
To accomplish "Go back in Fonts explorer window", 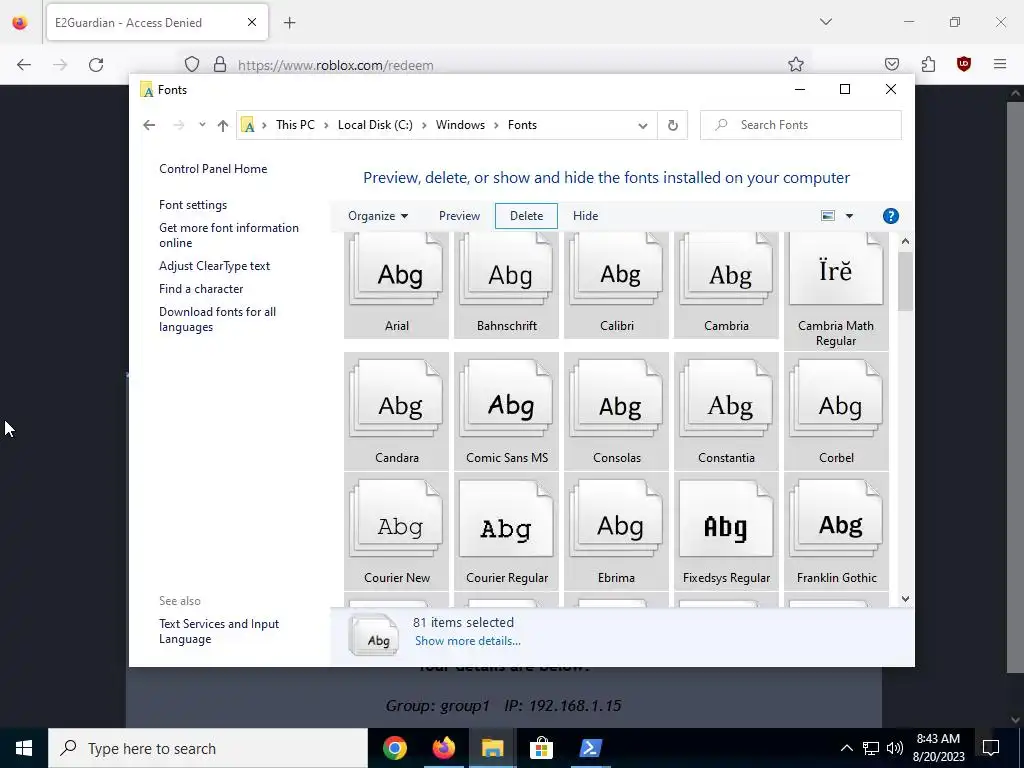I will click(149, 125).
